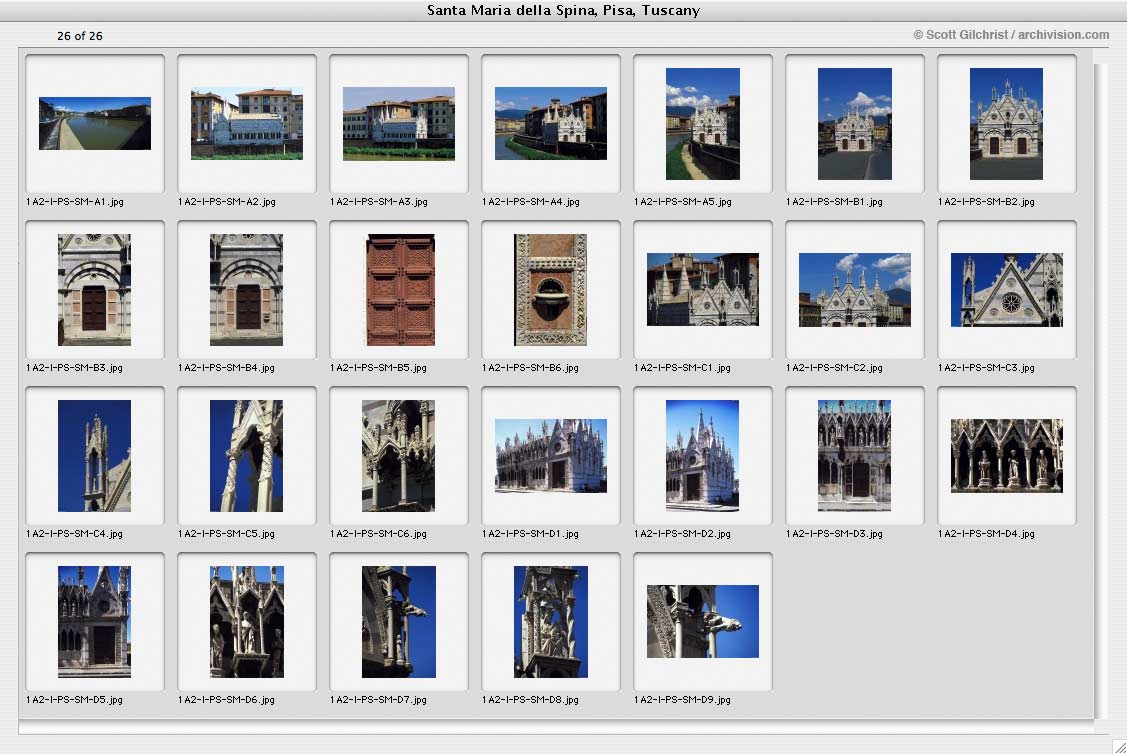This screenshot has width=1127, height=754.
Task: Open the B4 arched door thumbnail
Action: pyautogui.click(x=247, y=290)
